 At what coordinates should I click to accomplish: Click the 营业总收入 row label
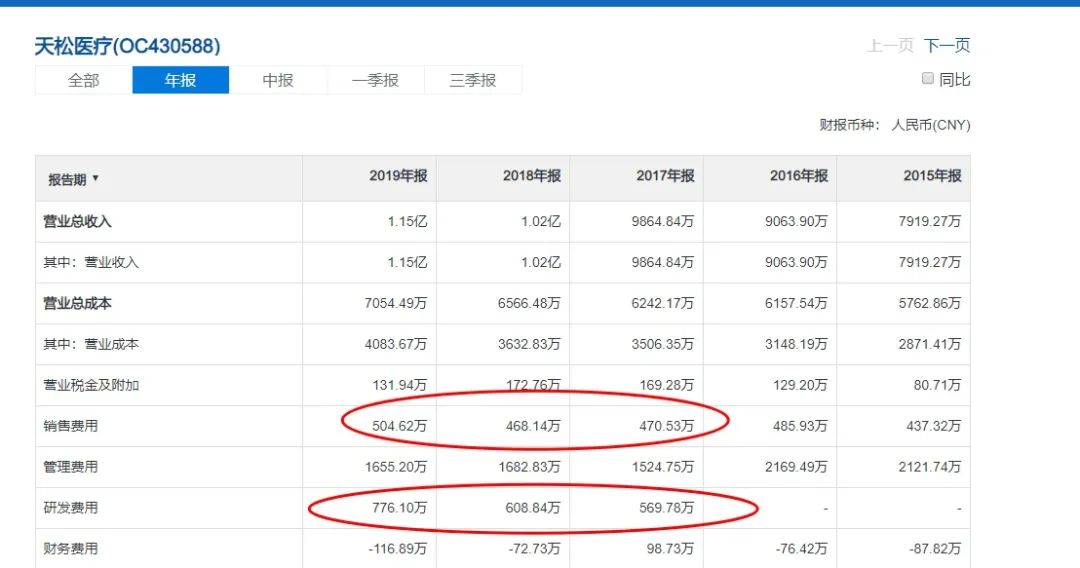(x=77, y=222)
